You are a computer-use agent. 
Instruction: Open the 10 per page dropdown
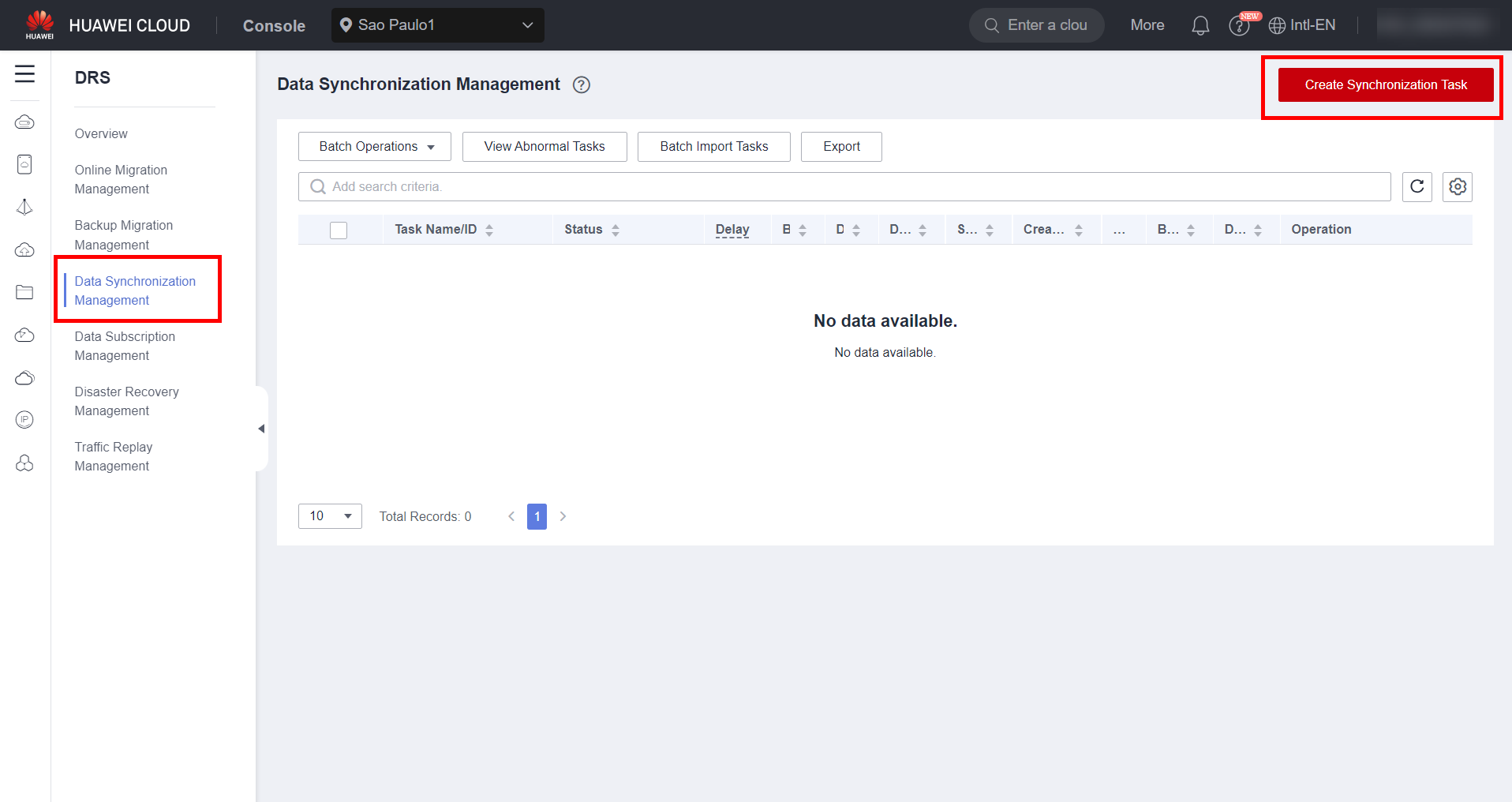(x=330, y=516)
